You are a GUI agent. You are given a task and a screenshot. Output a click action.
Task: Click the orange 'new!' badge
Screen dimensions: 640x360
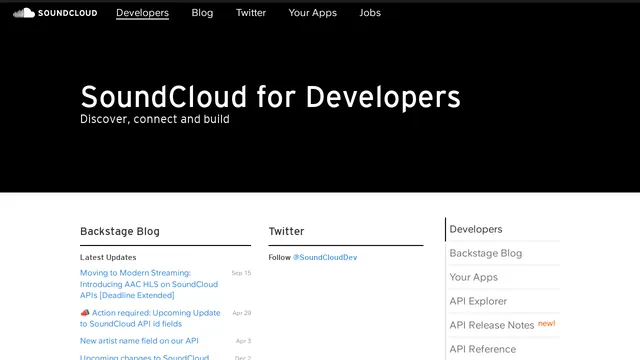click(547, 324)
